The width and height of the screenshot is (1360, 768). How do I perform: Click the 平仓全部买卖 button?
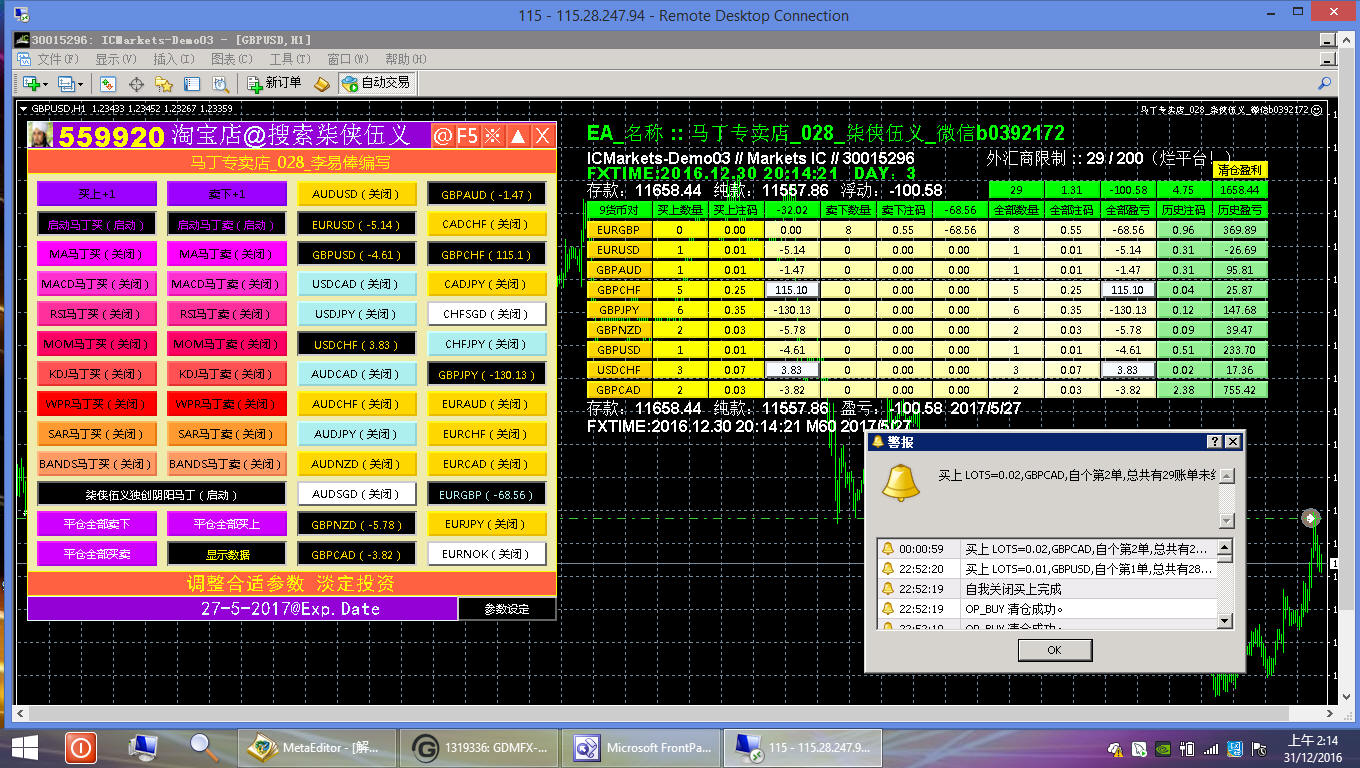pyautogui.click(x=97, y=554)
